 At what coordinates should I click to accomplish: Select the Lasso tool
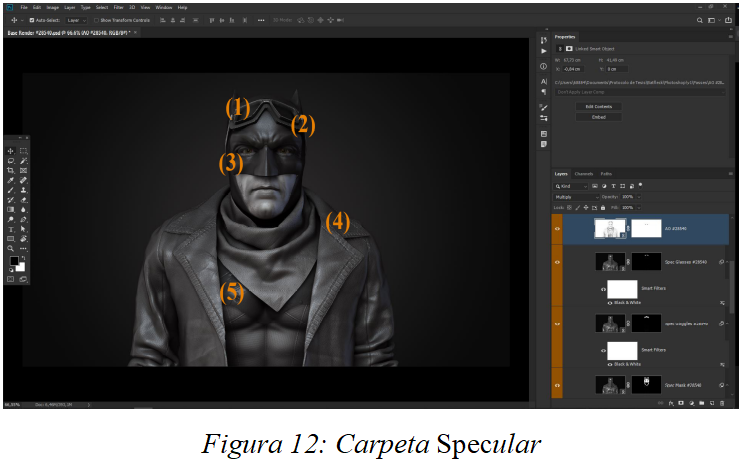pos(11,161)
